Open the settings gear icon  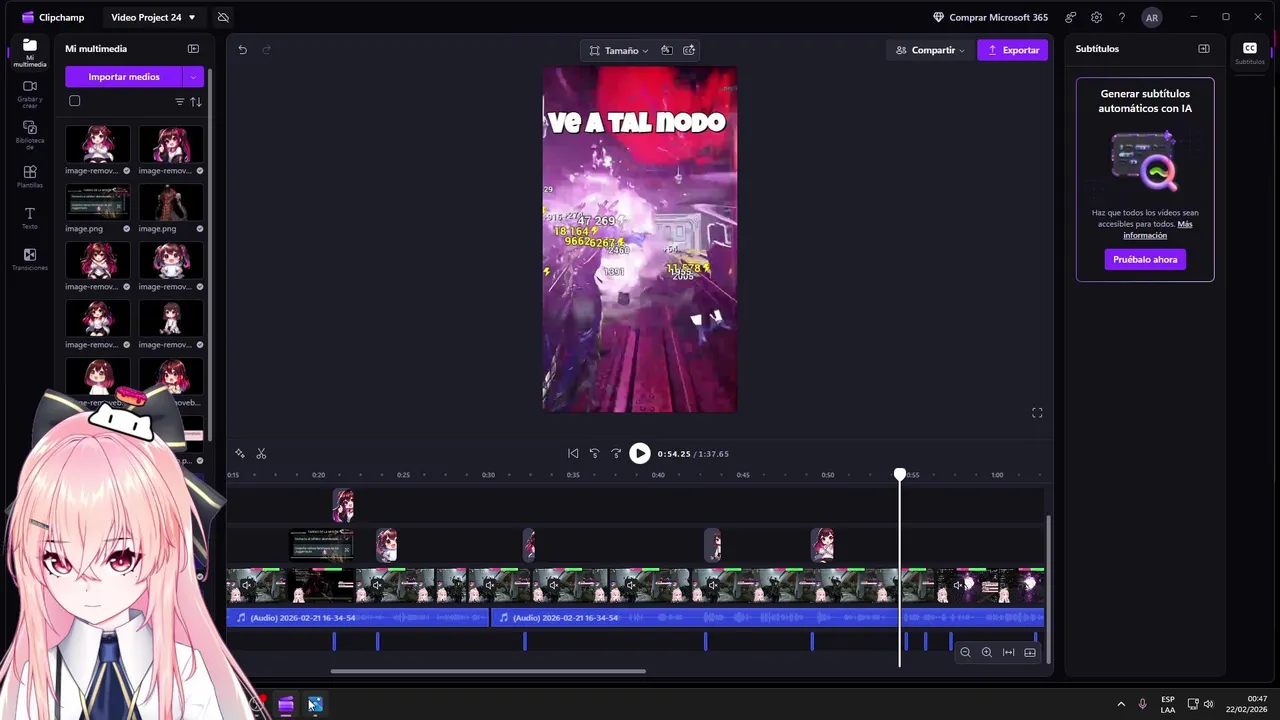(x=1096, y=17)
